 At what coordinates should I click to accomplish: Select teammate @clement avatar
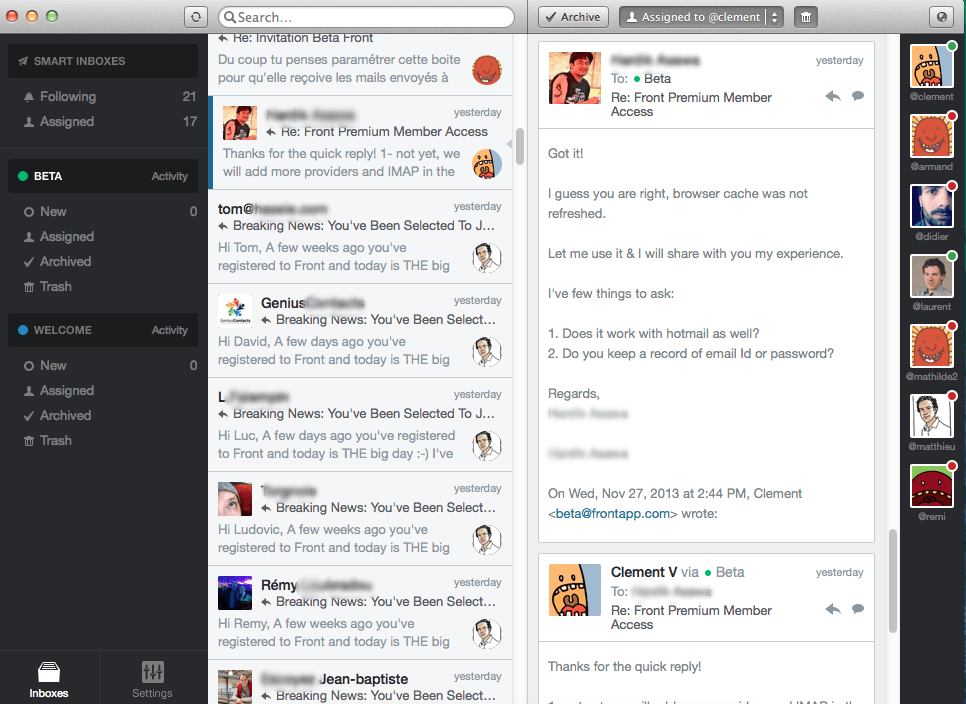[x=932, y=66]
